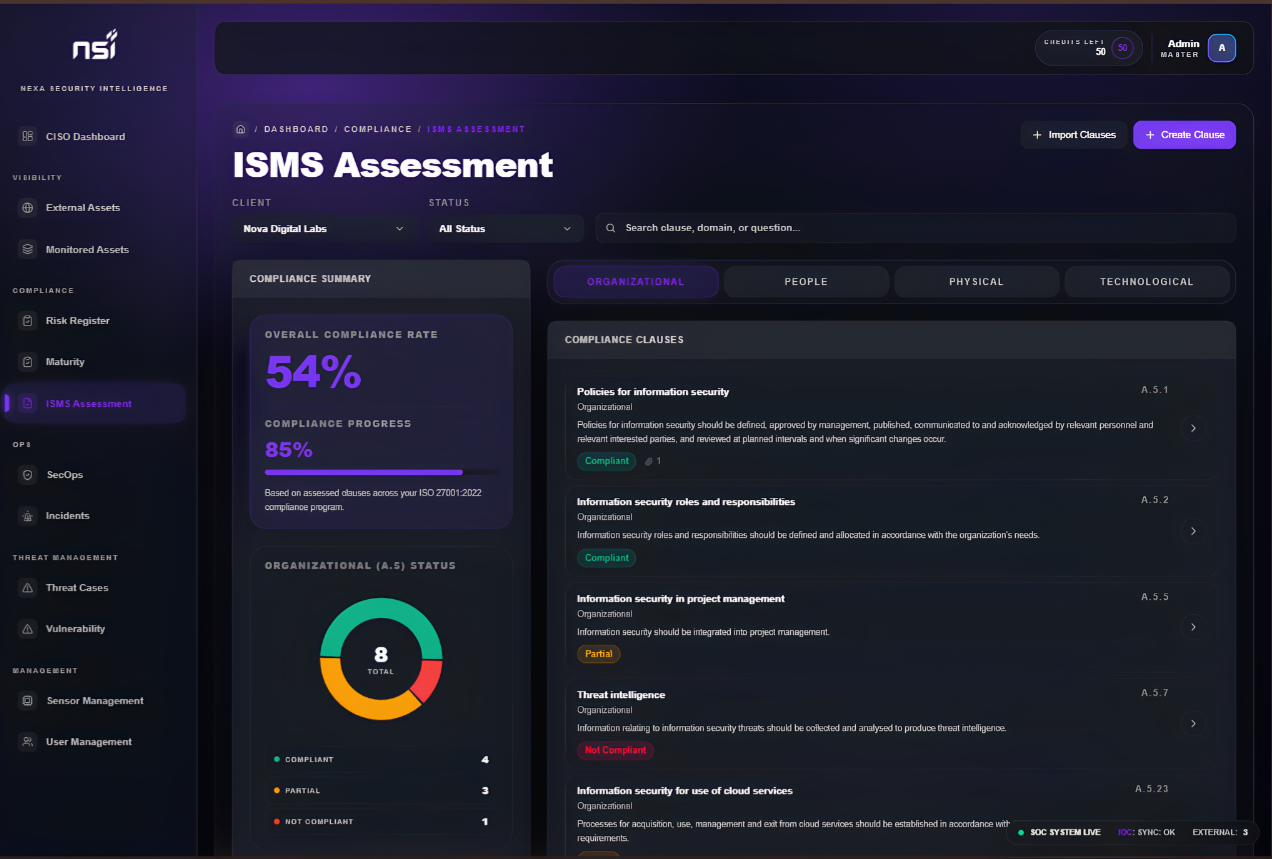Viewport: 1272px width, 859px height.
Task: Expand the project management clause arrow
Action: (x=1193, y=627)
